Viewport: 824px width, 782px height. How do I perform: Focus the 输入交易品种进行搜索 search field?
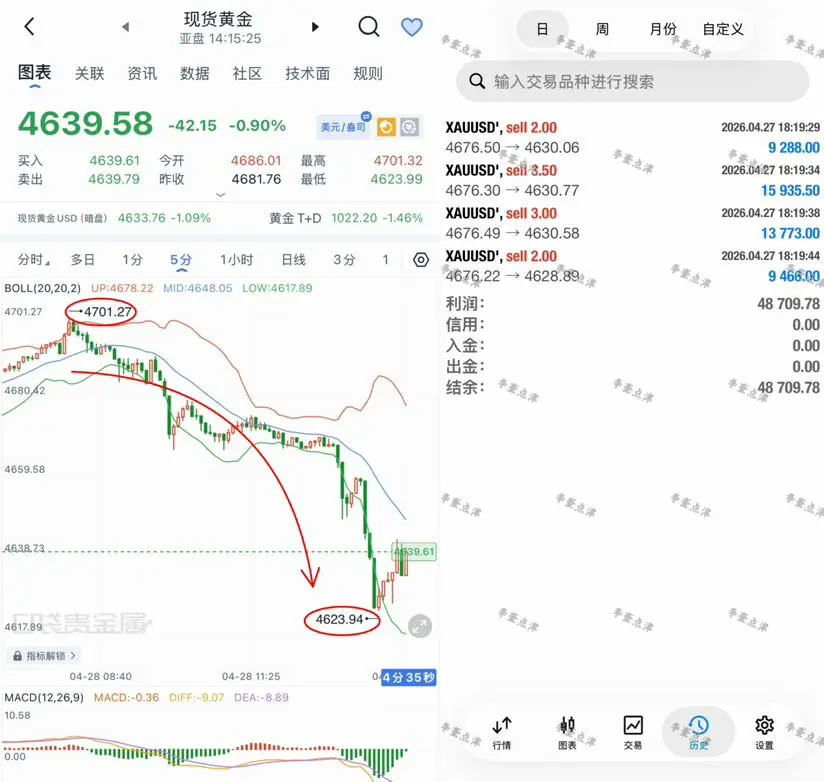pyautogui.click(x=633, y=81)
